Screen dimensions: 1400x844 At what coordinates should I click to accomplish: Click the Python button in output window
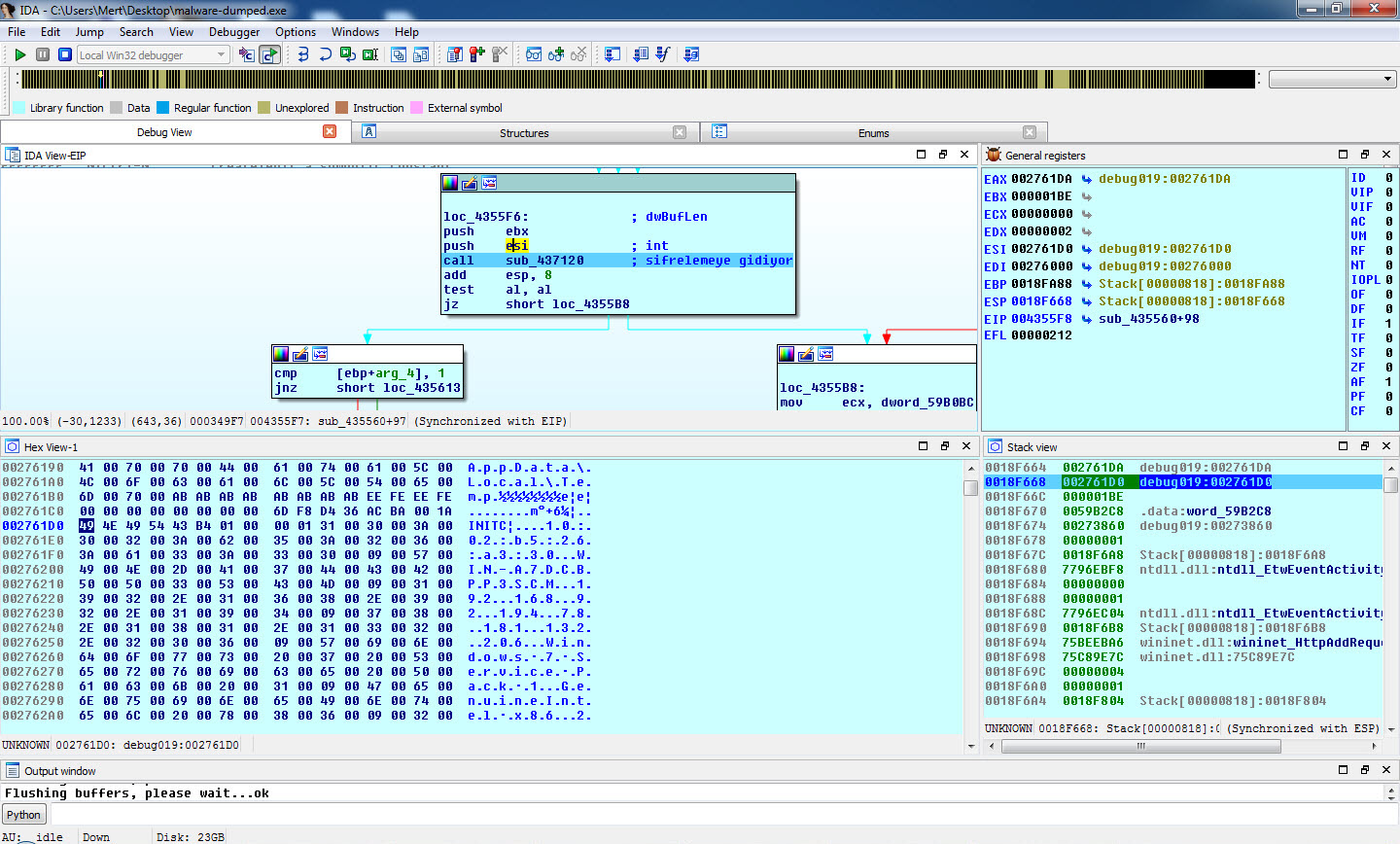23,815
